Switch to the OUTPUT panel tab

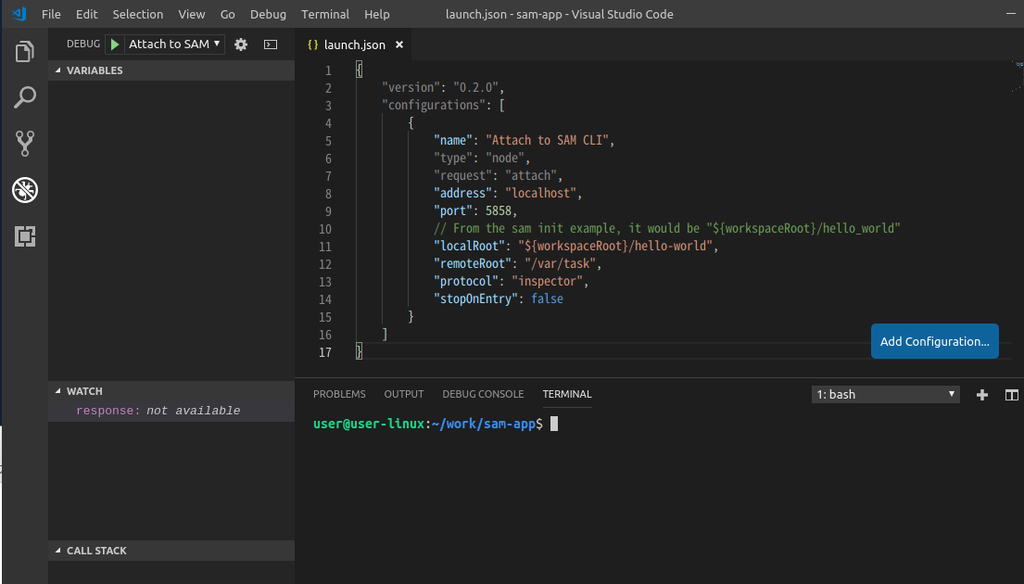(404, 394)
